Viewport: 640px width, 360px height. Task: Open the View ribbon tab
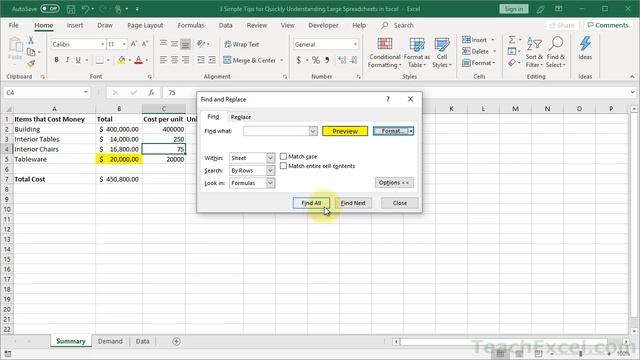287,25
